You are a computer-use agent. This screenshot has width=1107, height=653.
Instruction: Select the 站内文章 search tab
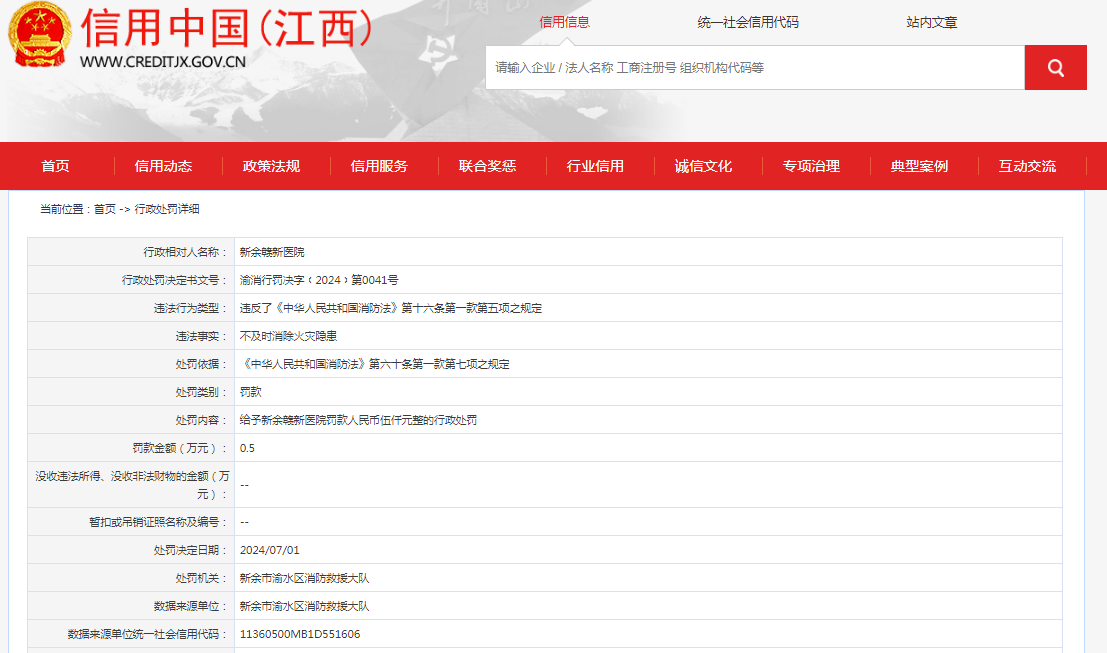(x=931, y=23)
